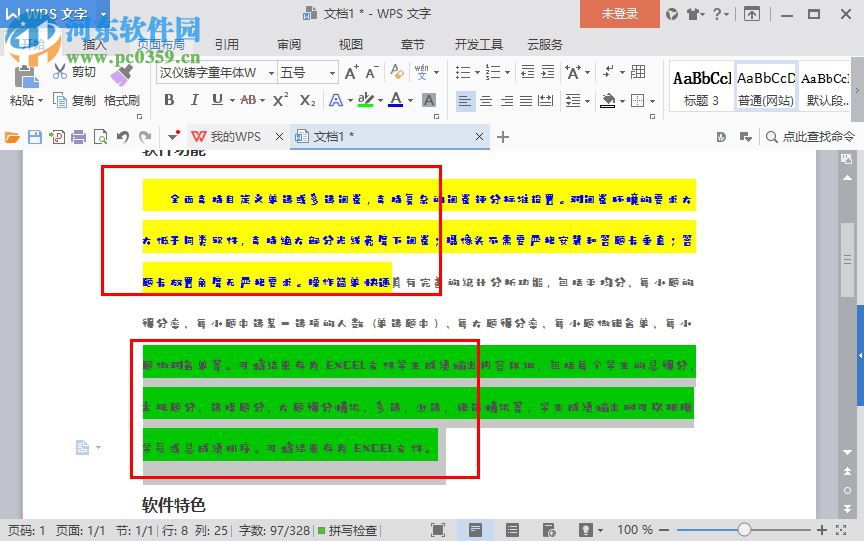This screenshot has width=864, height=541.
Task: Decrease paragraph indent
Action: pos(528,72)
